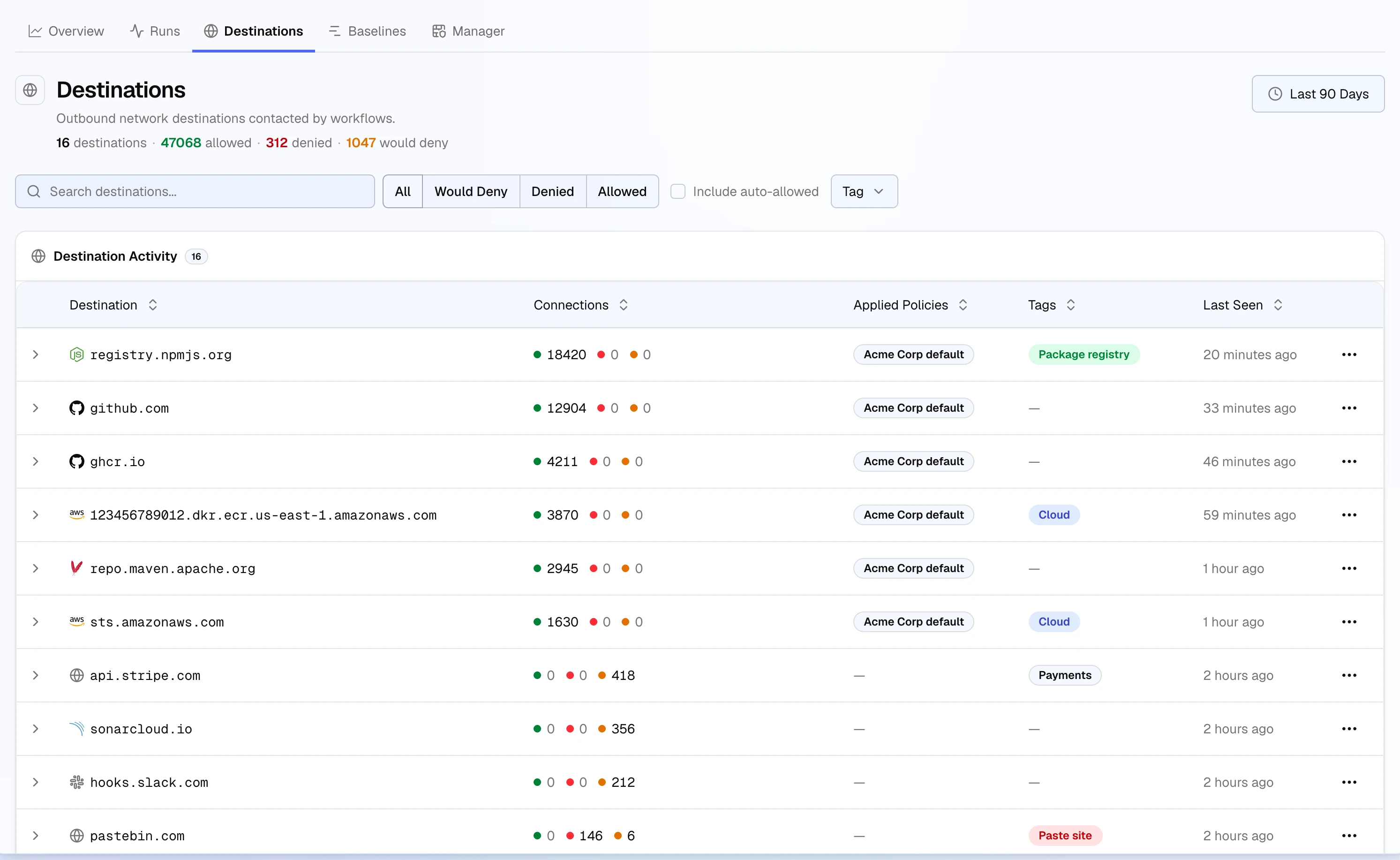Image resolution: width=1400 pixels, height=860 pixels.
Task: Click the Payments tag
Action: click(1064, 676)
